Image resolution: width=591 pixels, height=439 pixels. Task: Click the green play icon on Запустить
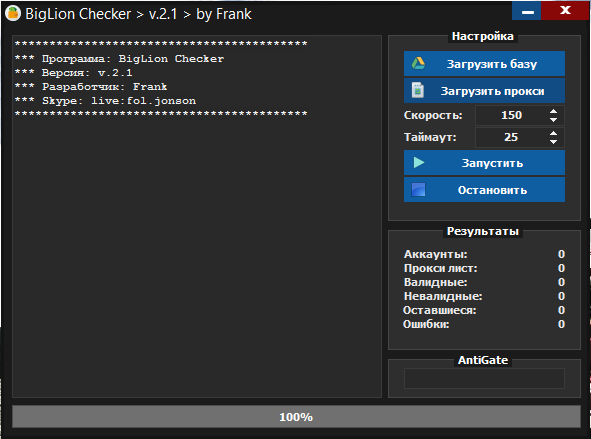click(x=419, y=163)
